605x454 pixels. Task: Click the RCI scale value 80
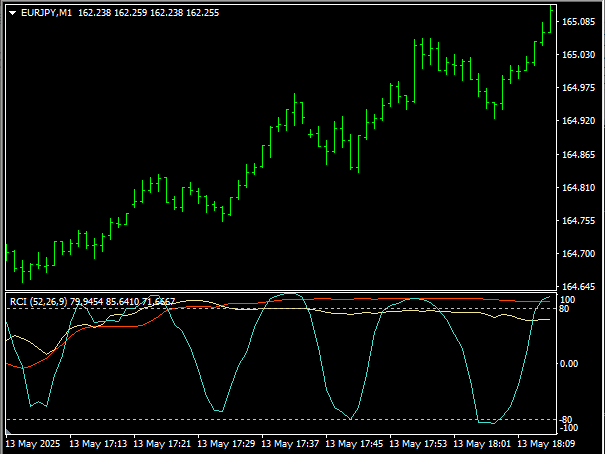[564, 309]
